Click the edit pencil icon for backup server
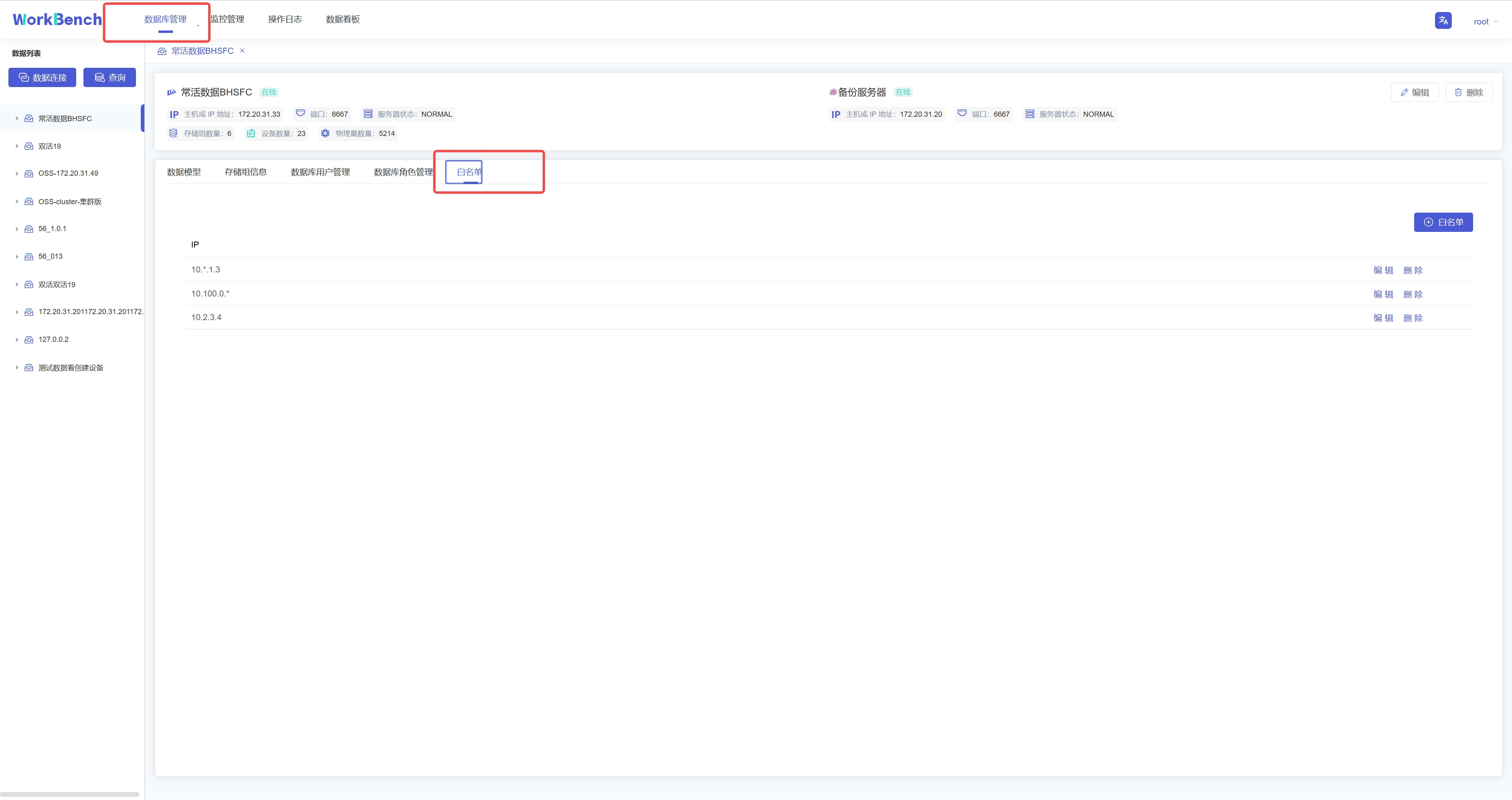1512x800 pixels. (1405, 92)
